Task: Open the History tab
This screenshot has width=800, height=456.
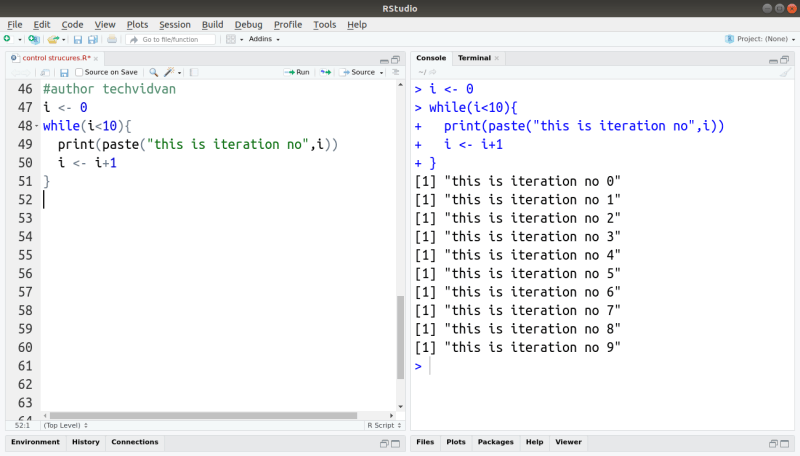Action: 86,442
